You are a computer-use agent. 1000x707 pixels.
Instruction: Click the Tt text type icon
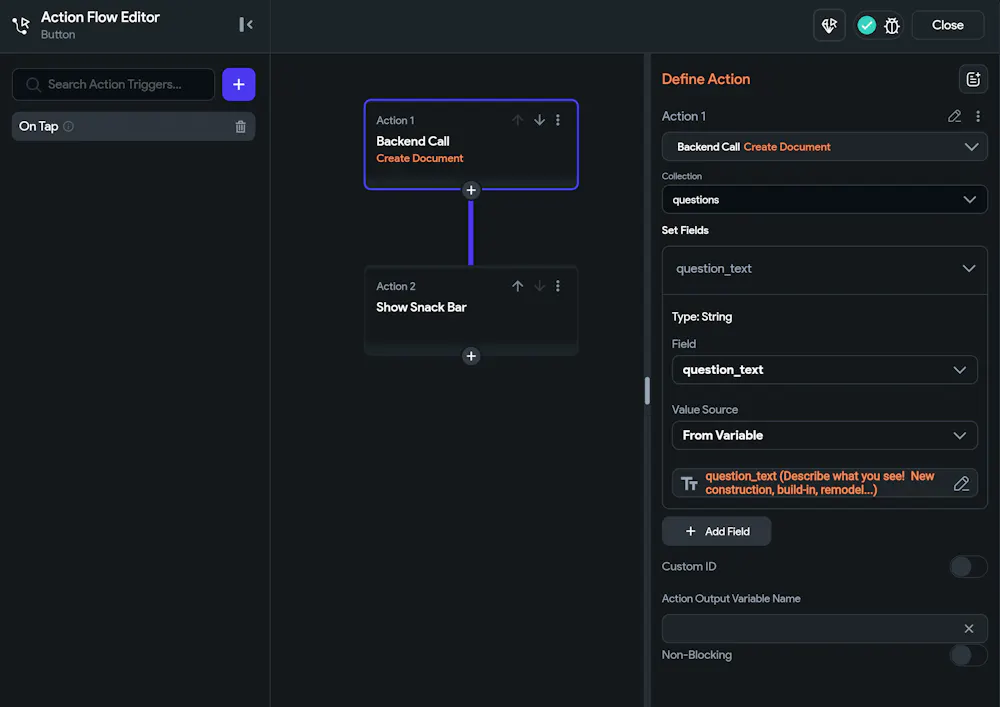(689, 483)
